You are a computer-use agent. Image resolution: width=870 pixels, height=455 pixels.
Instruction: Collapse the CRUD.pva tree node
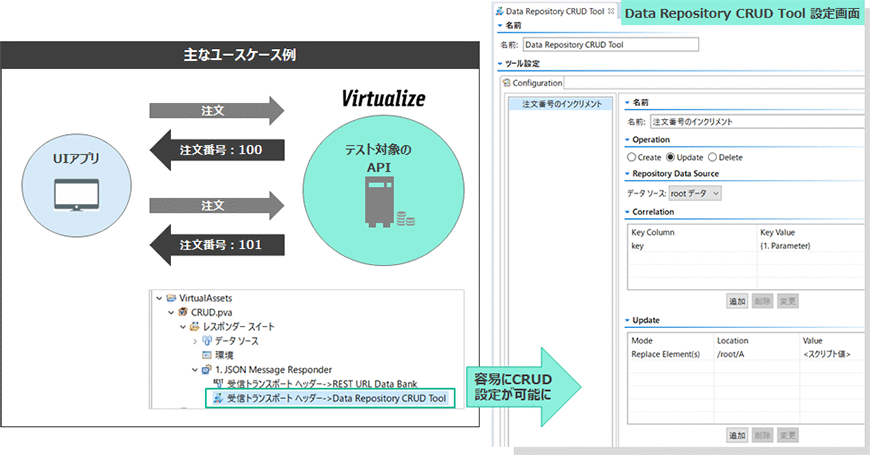pyautogui.click(x=171, y=312)
